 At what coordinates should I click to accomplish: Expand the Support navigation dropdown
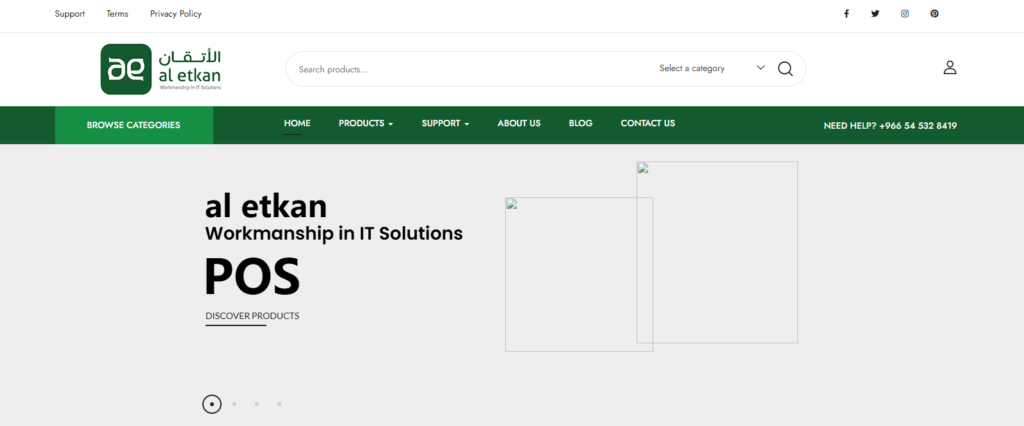445,124
